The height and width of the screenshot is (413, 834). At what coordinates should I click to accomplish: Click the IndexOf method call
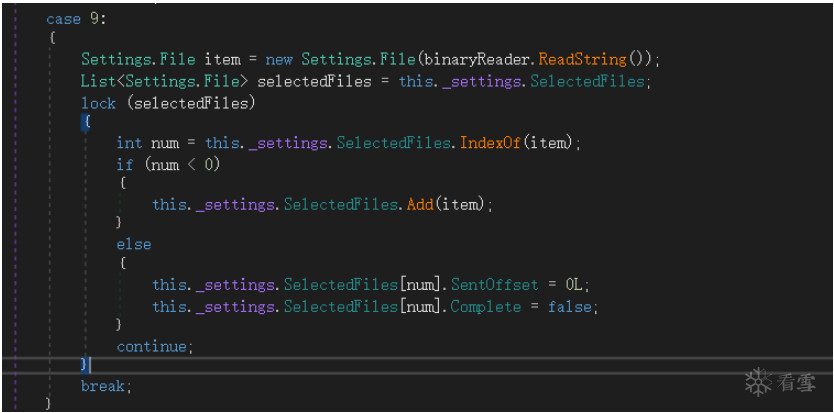pos(491,143)
